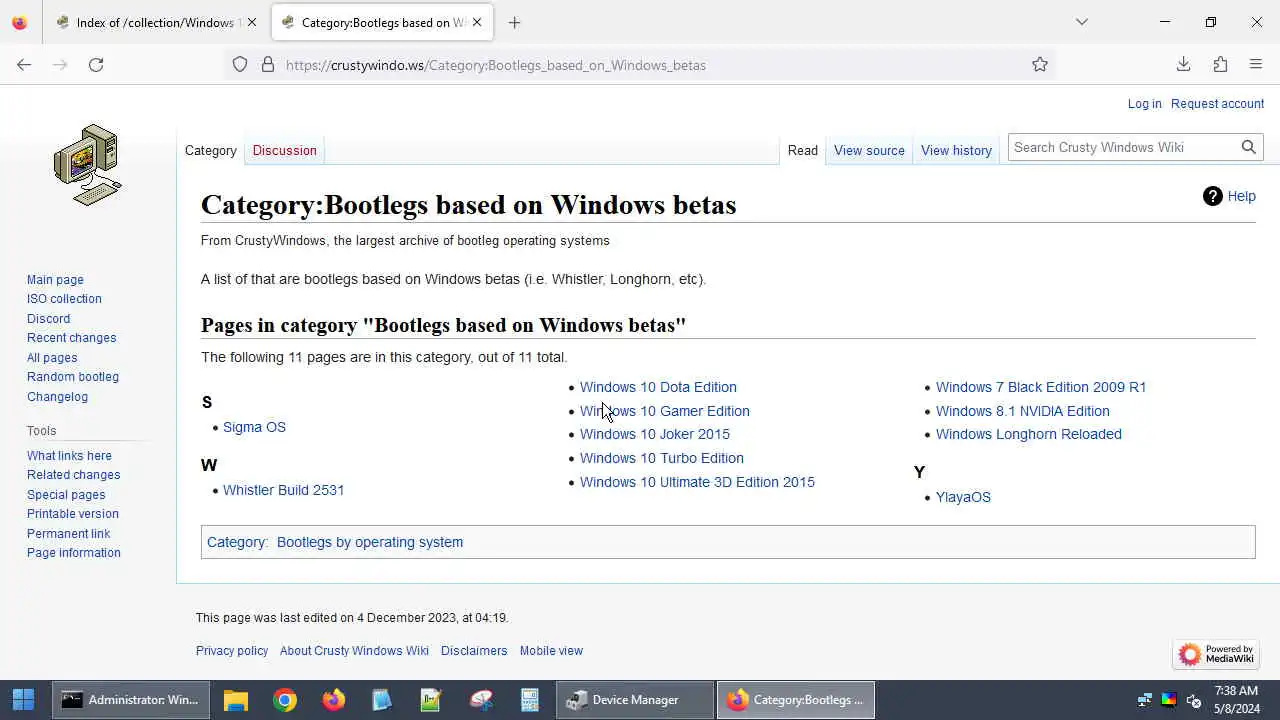
Task: View site security padlock info
Action: (268, 65)
